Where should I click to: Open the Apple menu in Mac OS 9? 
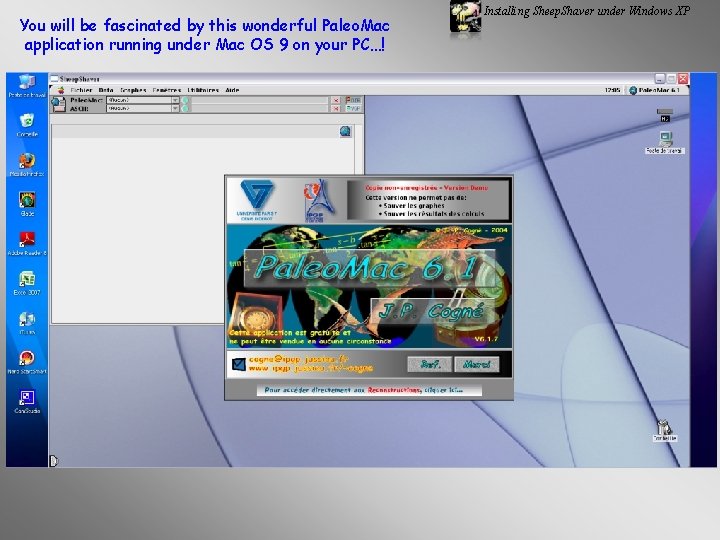pyautogui.click(x=60, y=90)
